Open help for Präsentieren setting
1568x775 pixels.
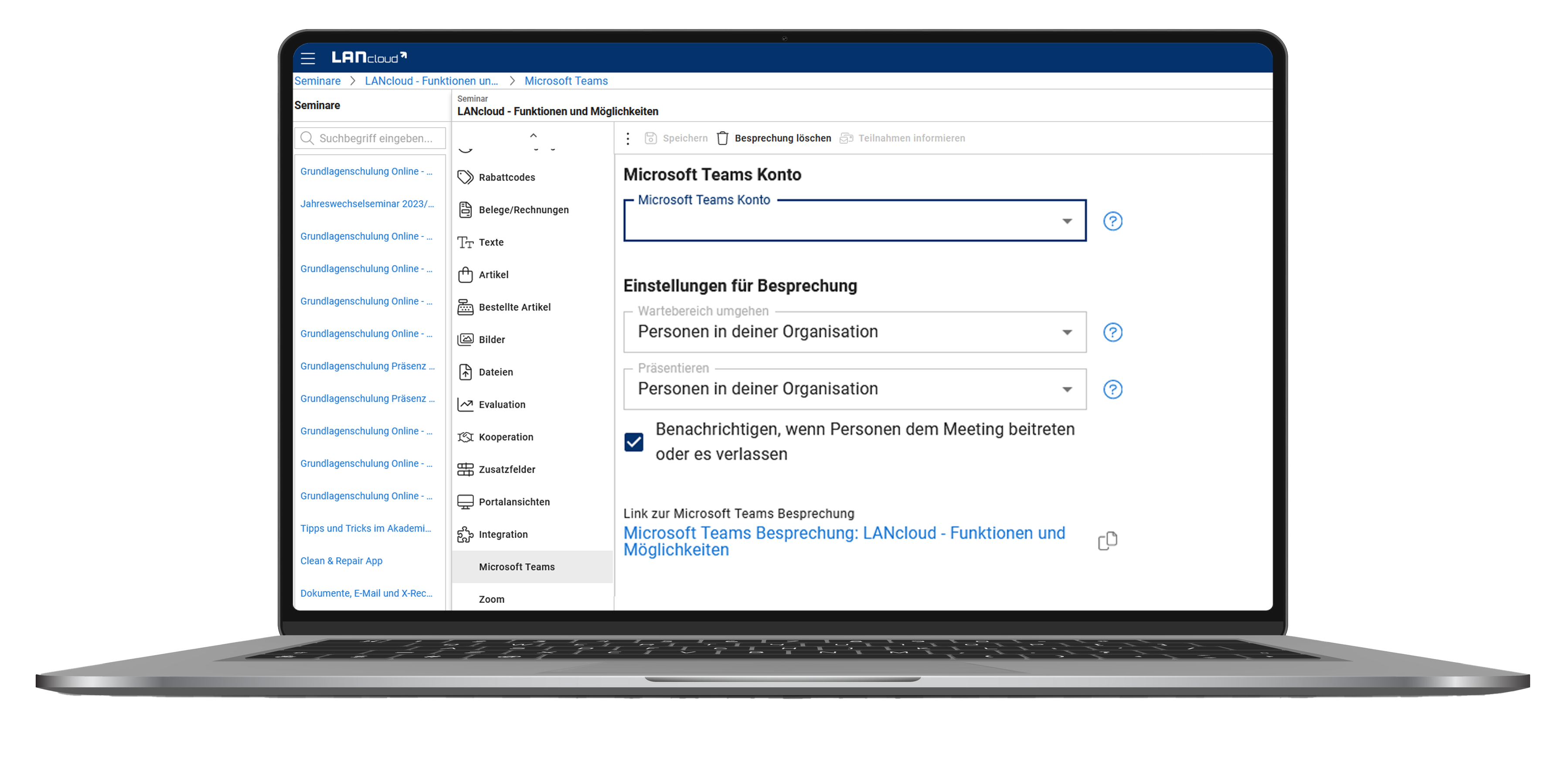[1112, 389]
